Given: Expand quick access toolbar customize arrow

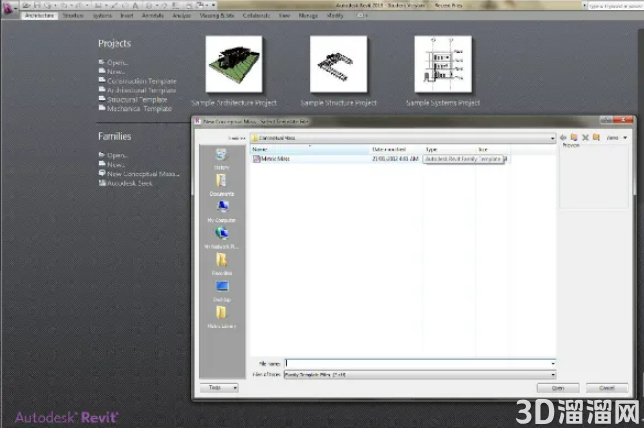Looking at the screenshot, I should pos(214,5).
